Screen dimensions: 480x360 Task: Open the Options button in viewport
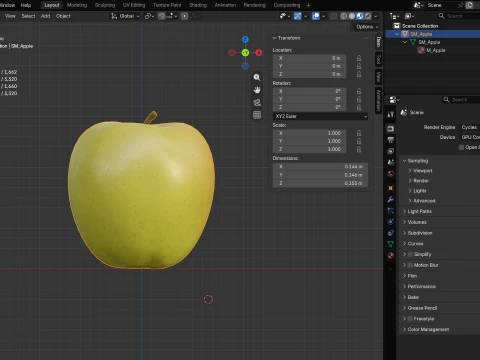pos(367,27)
